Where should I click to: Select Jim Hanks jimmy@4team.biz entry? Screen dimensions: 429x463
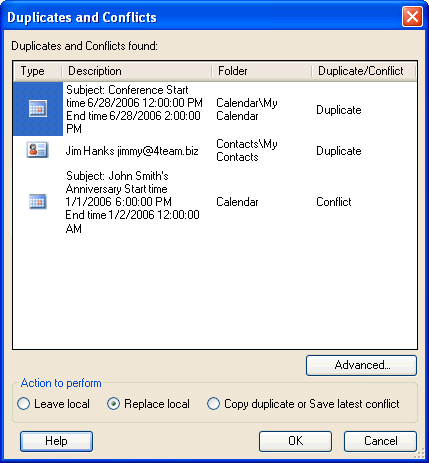132,151
